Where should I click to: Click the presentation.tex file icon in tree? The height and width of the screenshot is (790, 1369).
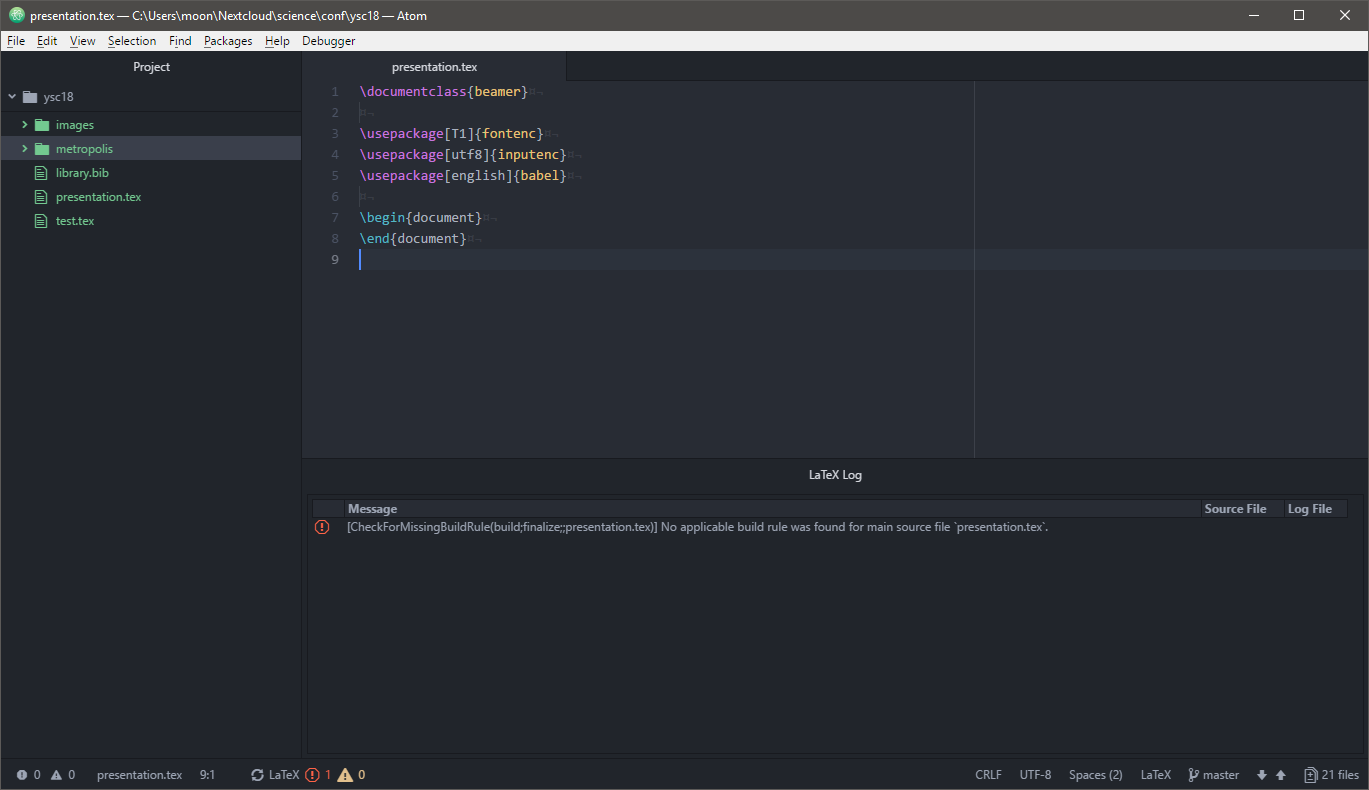[41, 197]
